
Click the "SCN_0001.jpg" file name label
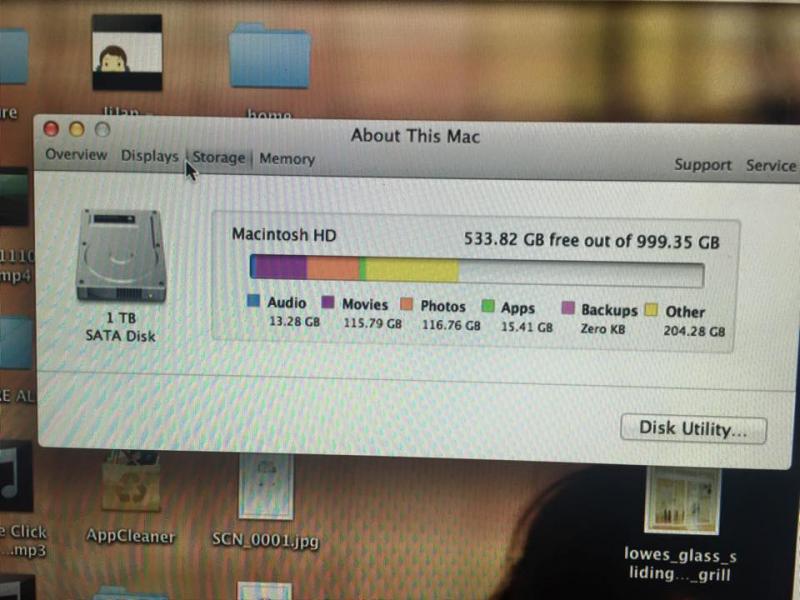(x=265, y=540)
